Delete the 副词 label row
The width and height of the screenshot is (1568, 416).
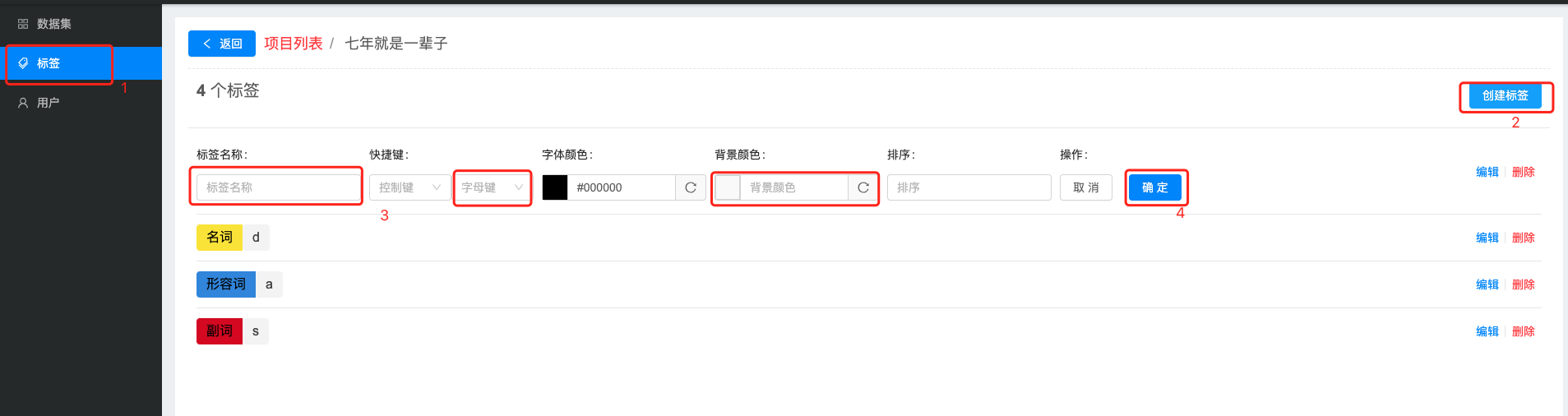1523,331
